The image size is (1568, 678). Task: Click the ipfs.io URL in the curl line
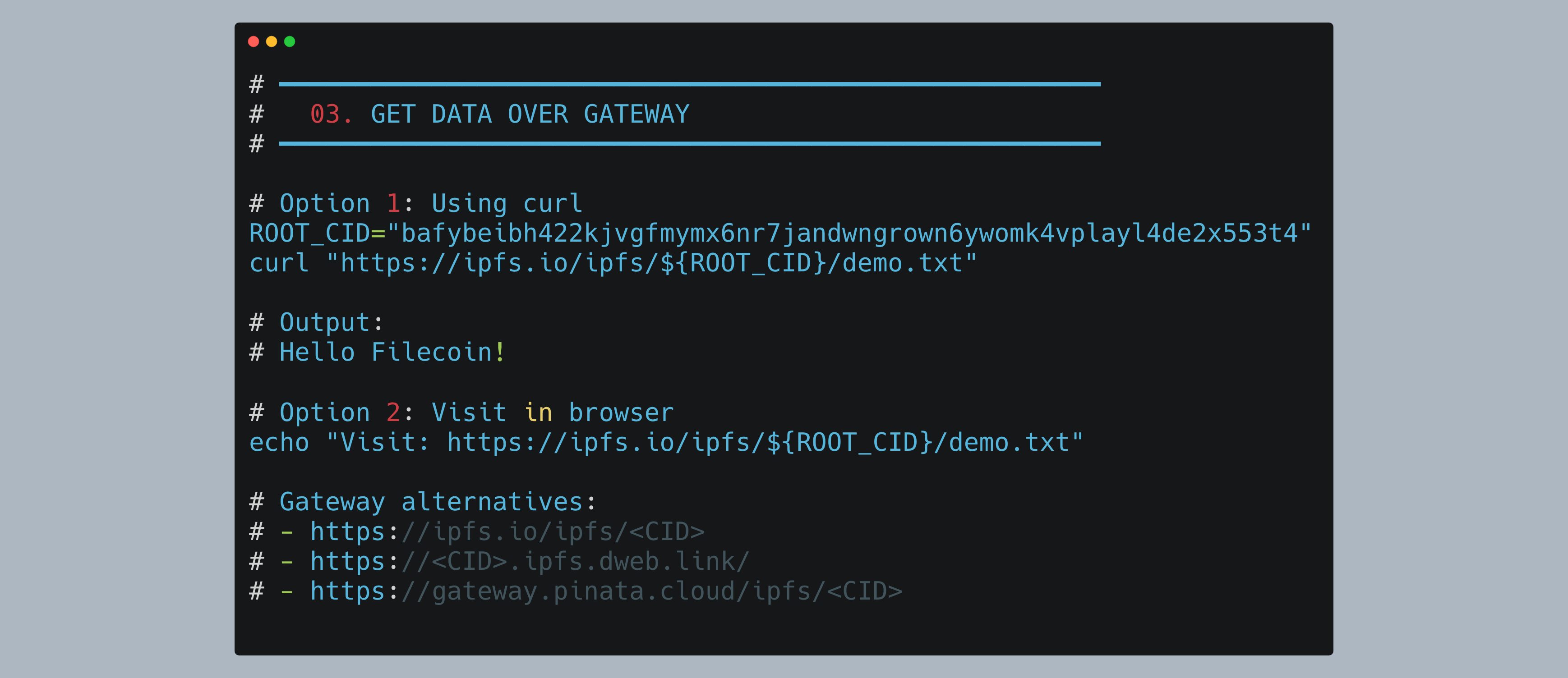pos(651,263)
